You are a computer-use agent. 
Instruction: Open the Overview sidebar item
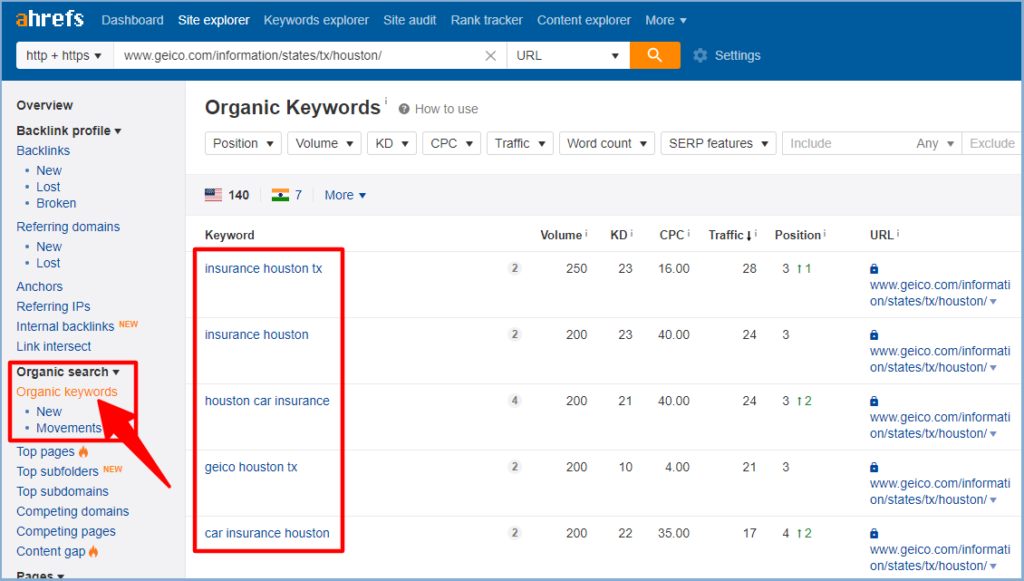[44, 105]
